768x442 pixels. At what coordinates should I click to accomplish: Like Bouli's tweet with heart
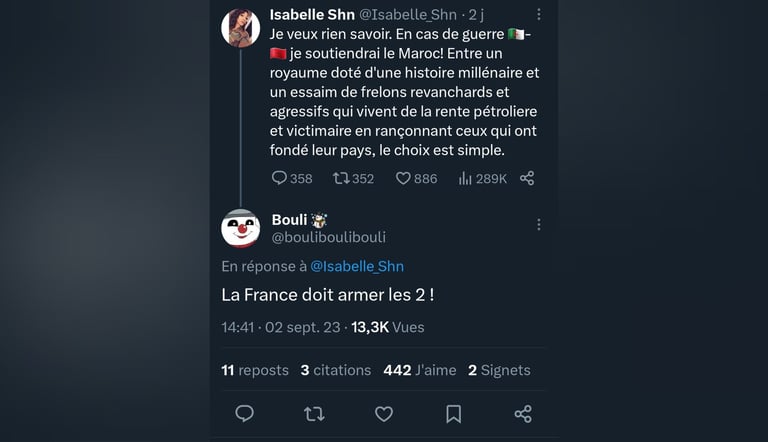pos(383,413)
